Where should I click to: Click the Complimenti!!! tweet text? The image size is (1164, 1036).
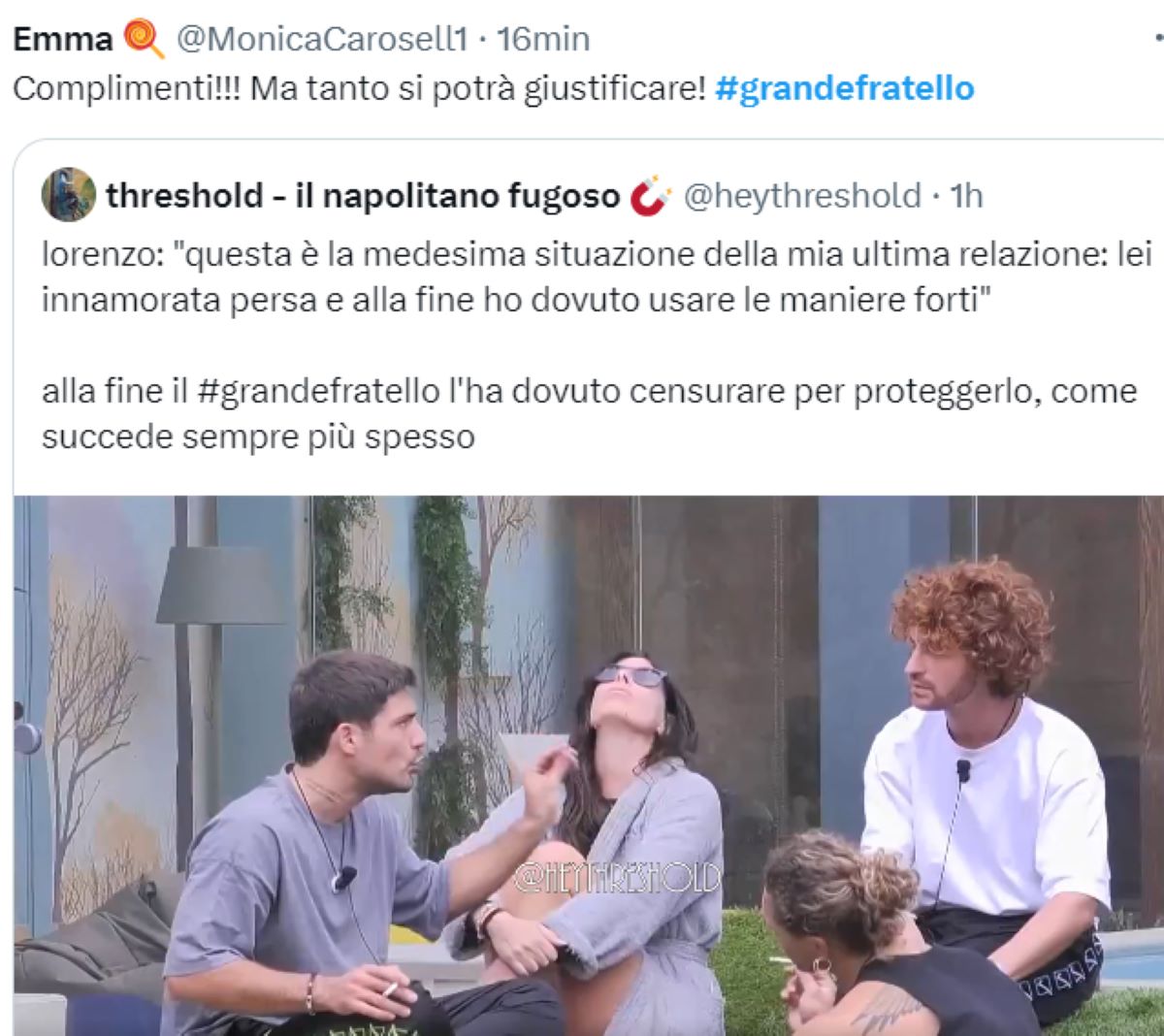pyautogui.click(x=358, y=88)
